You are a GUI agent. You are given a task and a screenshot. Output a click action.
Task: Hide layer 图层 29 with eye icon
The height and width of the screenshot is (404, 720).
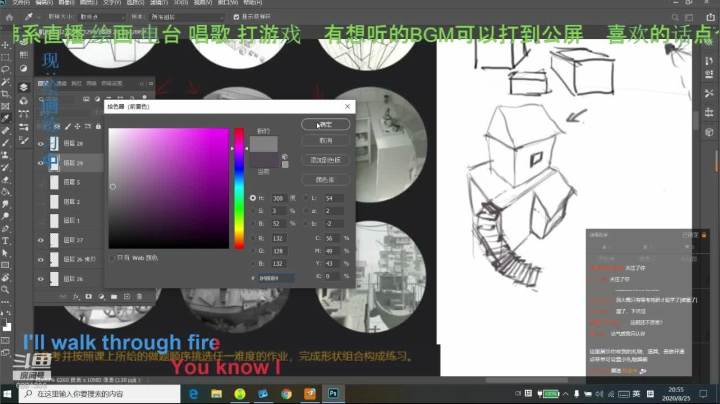(40, 163)
